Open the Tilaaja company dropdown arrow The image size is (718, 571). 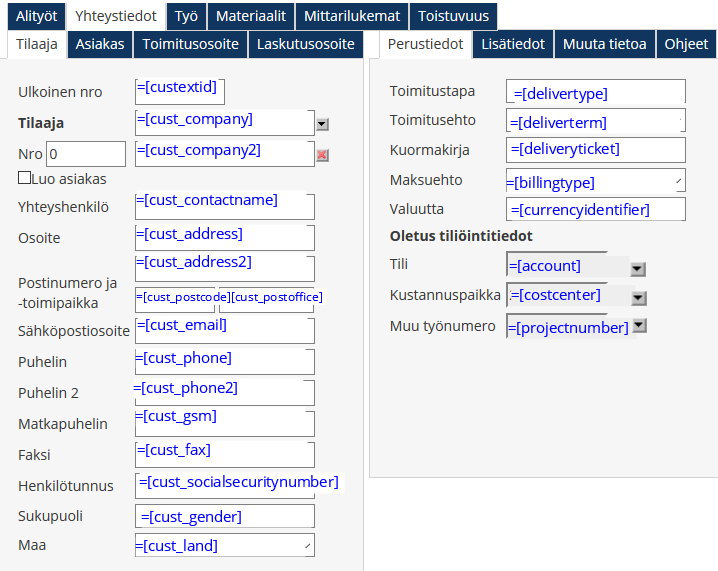click(x=322, y=124)
